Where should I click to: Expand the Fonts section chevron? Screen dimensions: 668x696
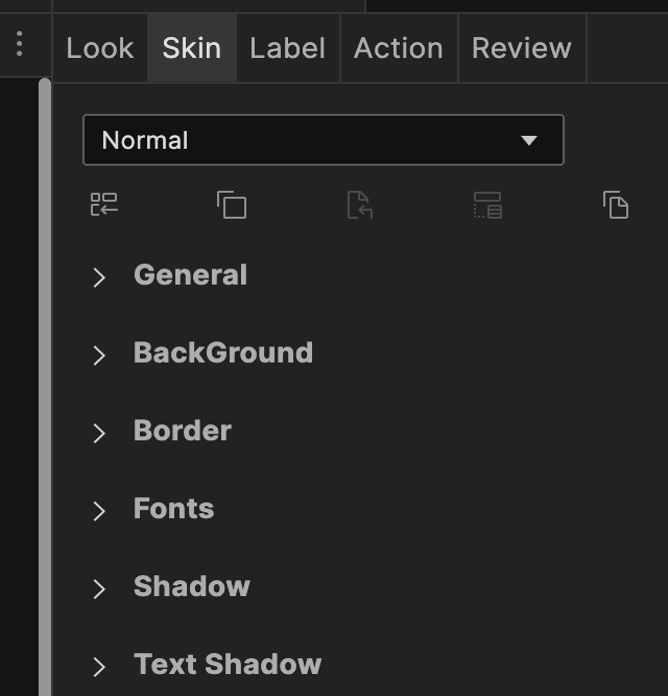99,511
